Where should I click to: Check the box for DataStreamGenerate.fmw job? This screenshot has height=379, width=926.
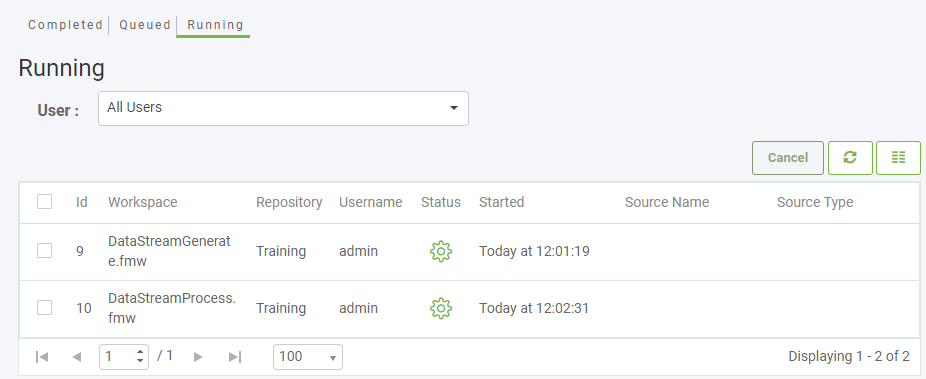click(44, 251)
